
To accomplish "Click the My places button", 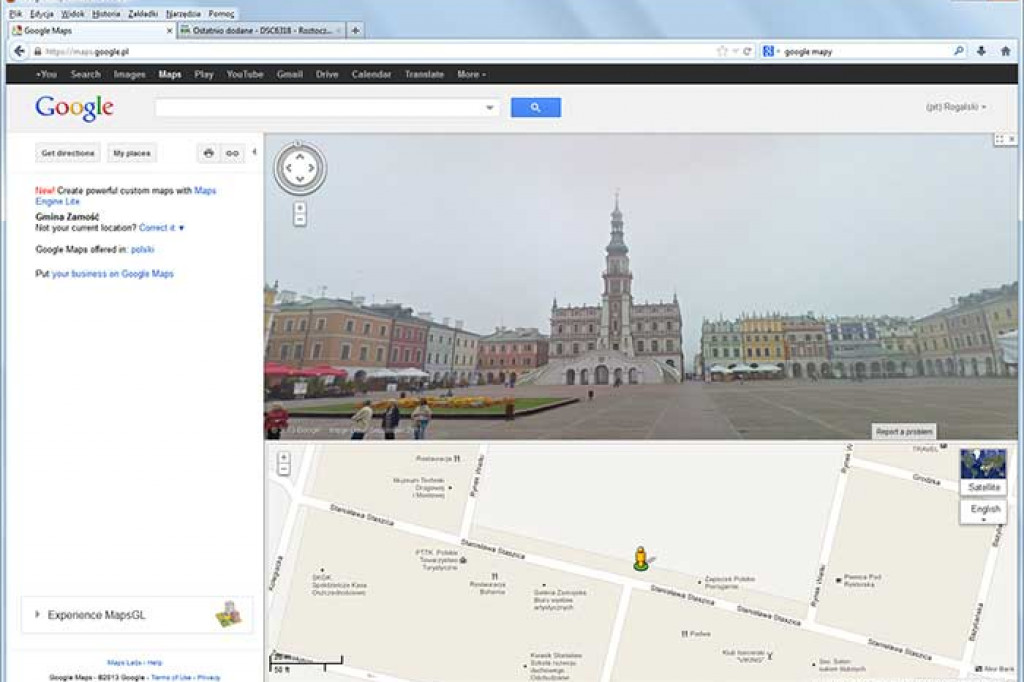I will (x=132, y=153).
